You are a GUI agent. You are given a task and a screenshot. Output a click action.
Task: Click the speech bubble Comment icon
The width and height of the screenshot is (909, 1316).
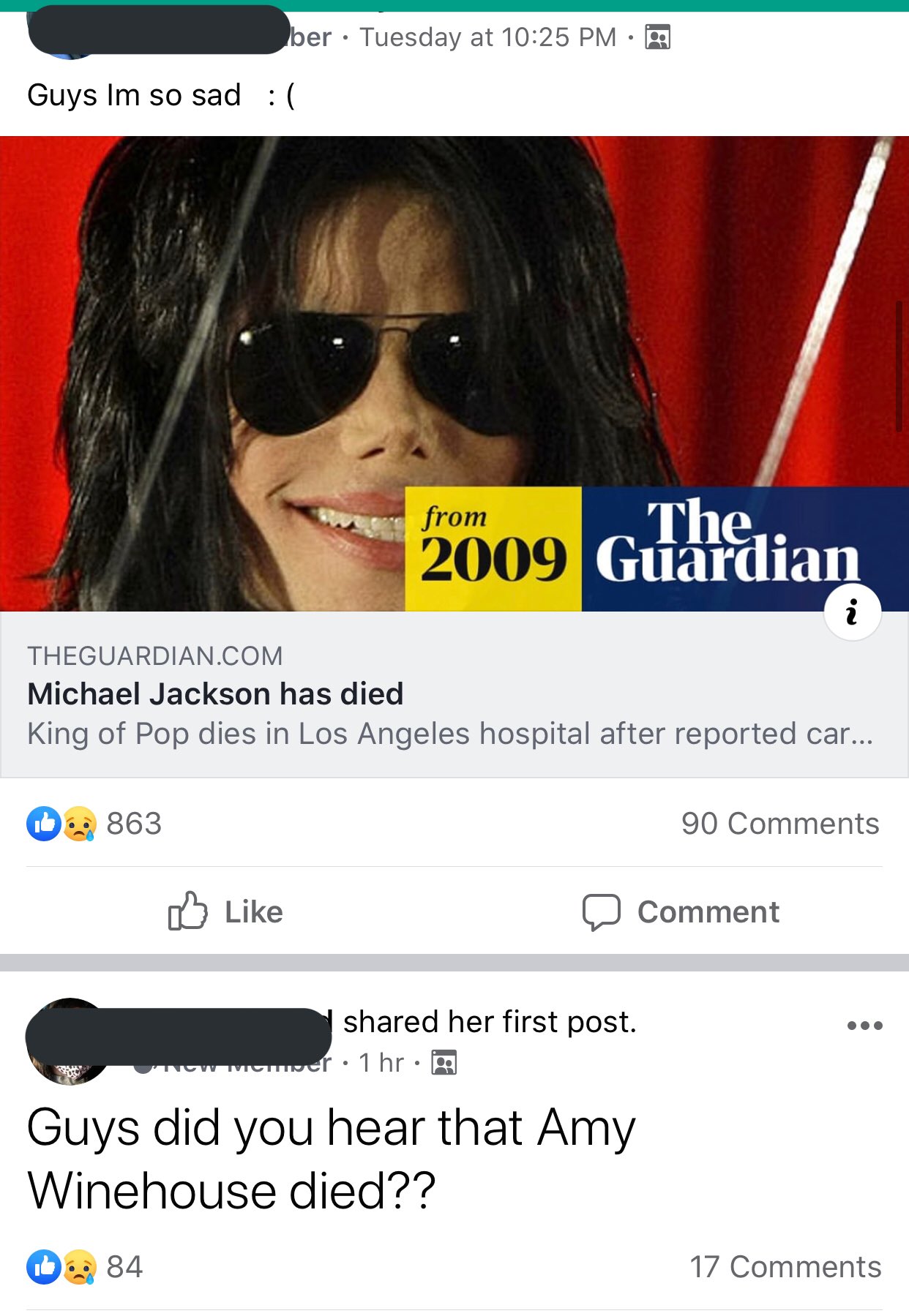click(602, 912)
